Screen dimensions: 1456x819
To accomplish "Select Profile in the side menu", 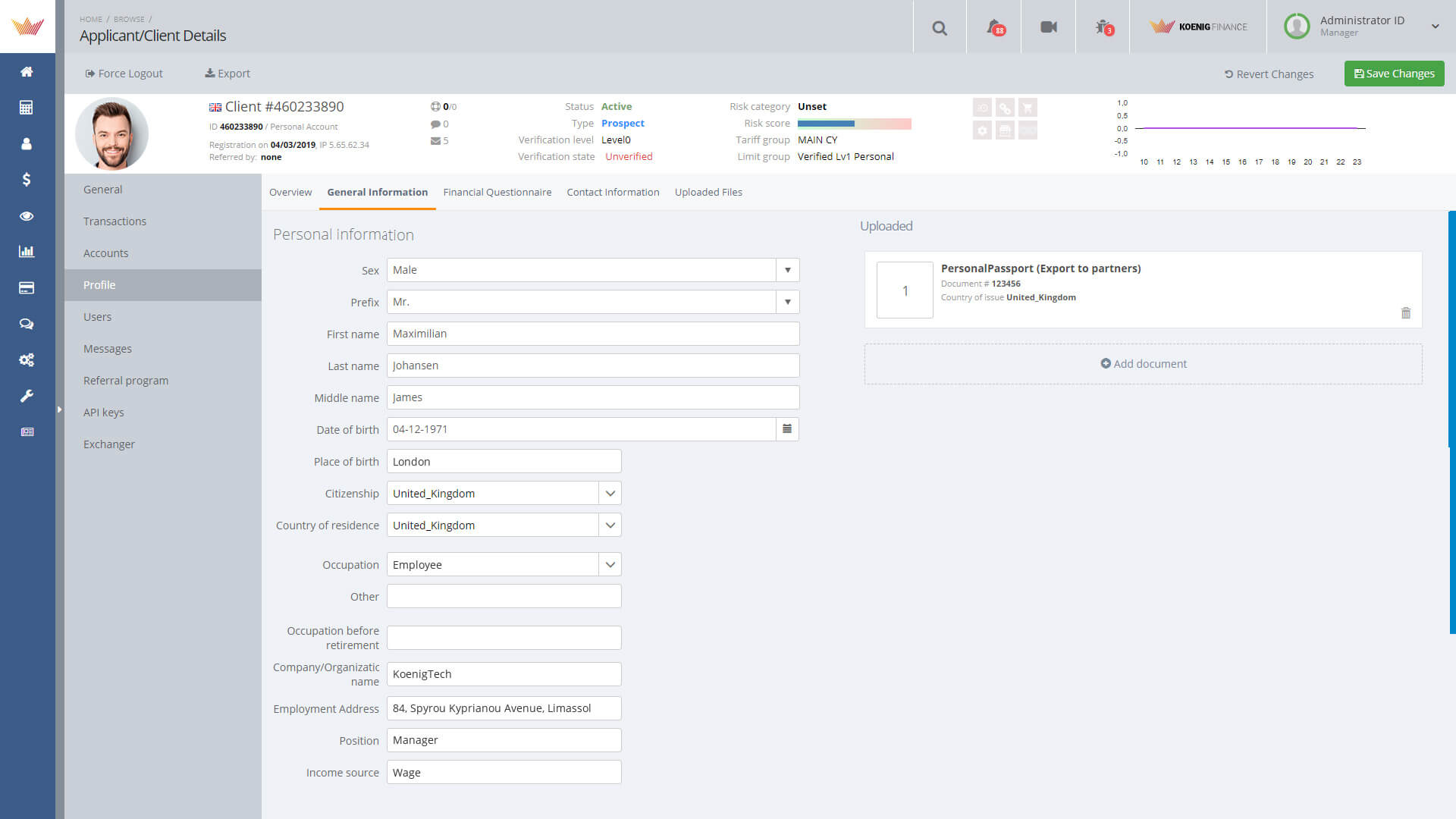I will (163, 285).
